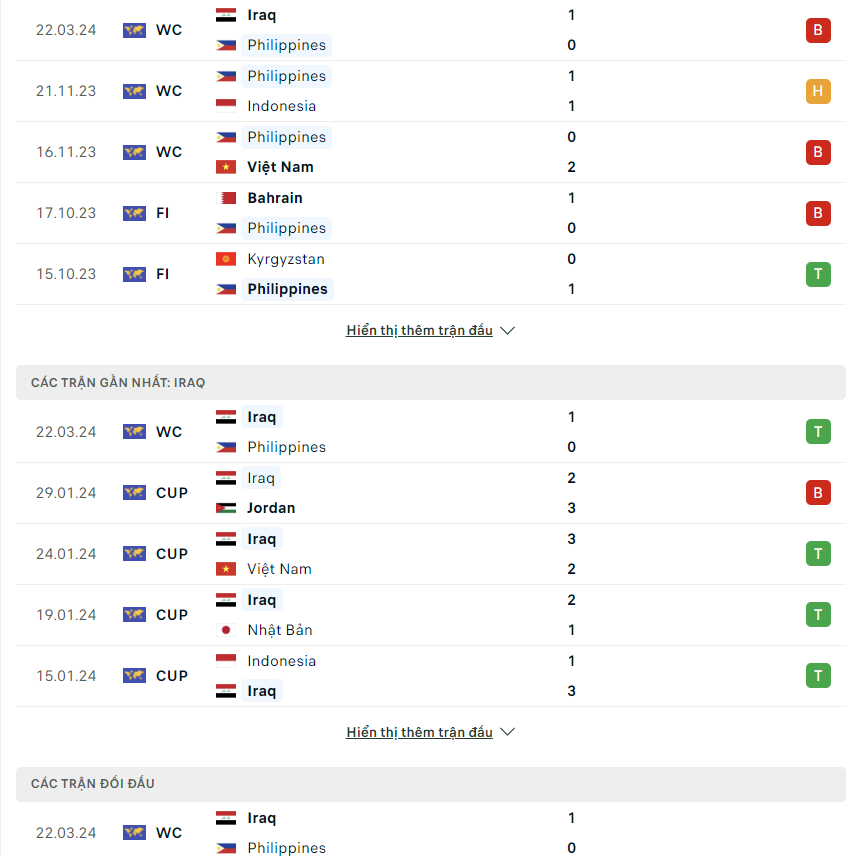This screenshot has height=856, width=857.
Task: Click the Japan flag next to Nhật Bản
Action: pos(226,630)
